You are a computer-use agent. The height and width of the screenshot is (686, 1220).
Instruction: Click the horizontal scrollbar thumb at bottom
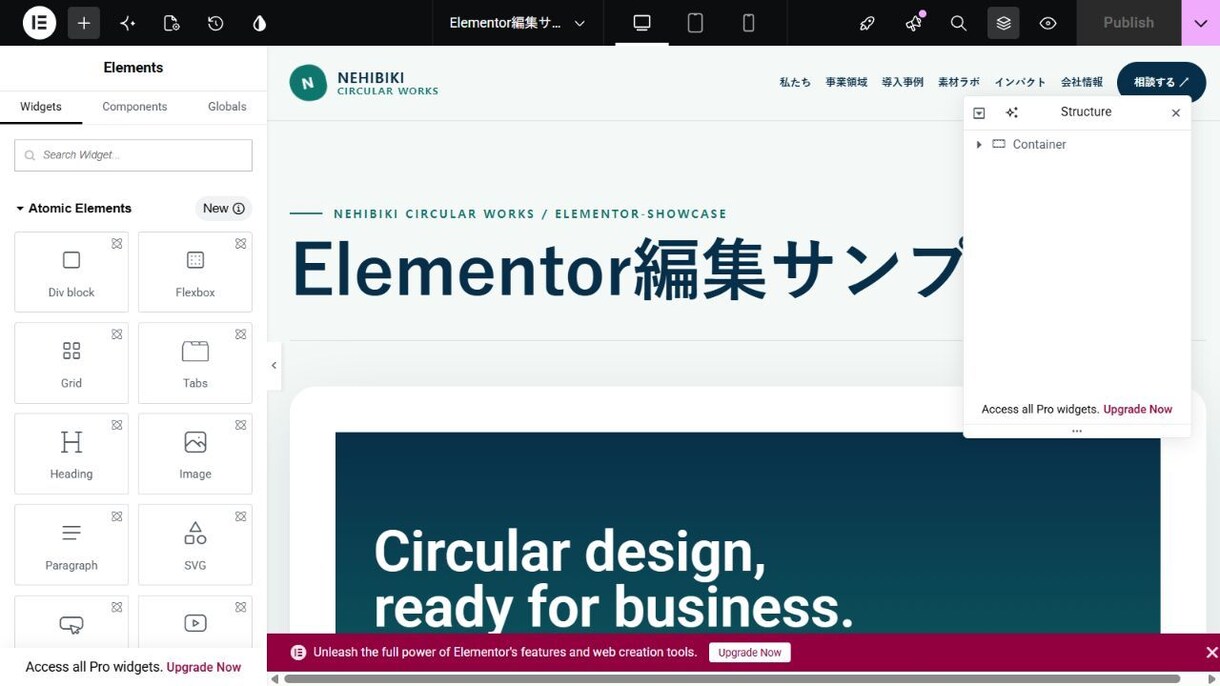pyautogui.click(x=732, y=679)
